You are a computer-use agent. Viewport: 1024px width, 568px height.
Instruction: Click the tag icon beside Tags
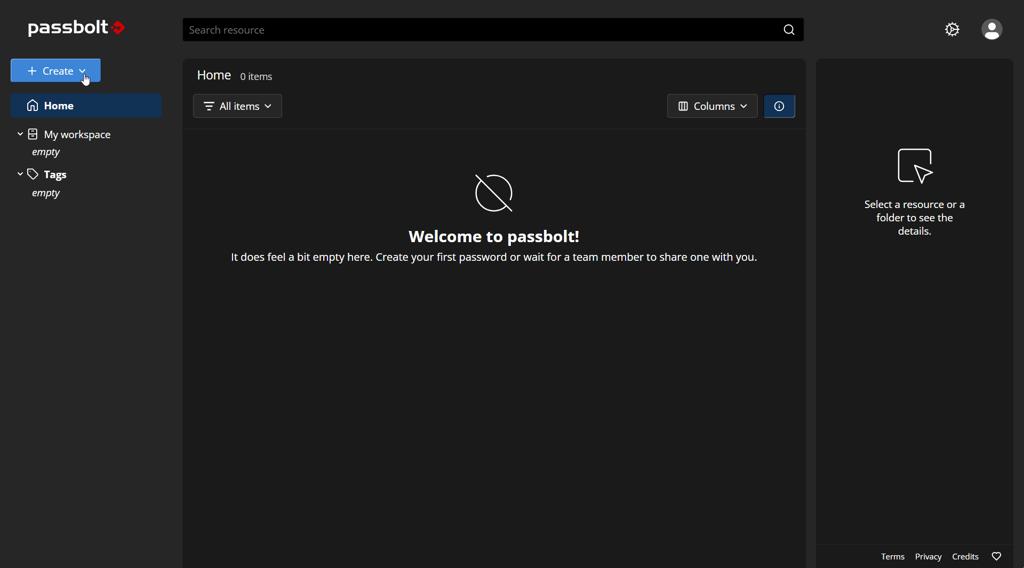click(x=33, y=174)
